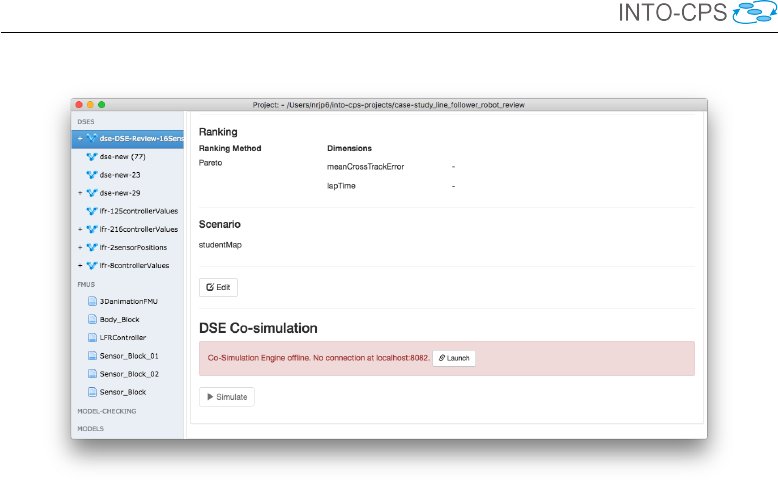778x484 pixels.
Task: Expand the lfr-8controllerValues tree node
Action: pyautogui.click(x=79, y=265)
